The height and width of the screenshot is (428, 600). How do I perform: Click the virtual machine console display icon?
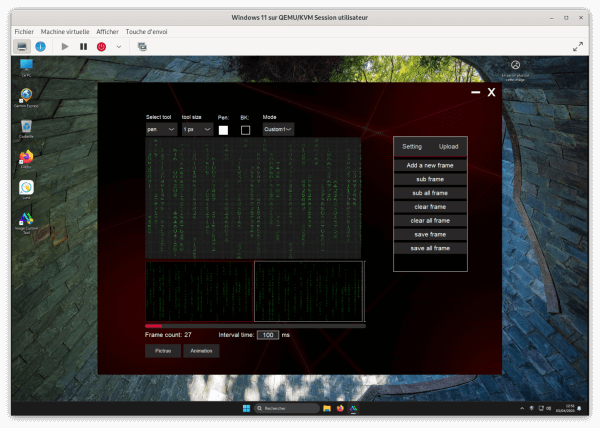coord(21,46)
